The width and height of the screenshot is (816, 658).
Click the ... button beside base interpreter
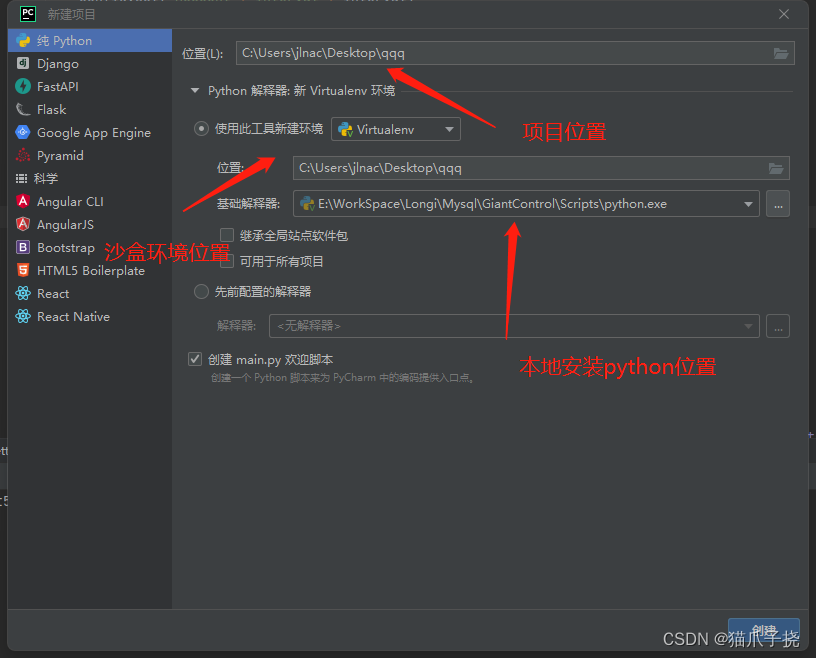[x=778, y=204]
